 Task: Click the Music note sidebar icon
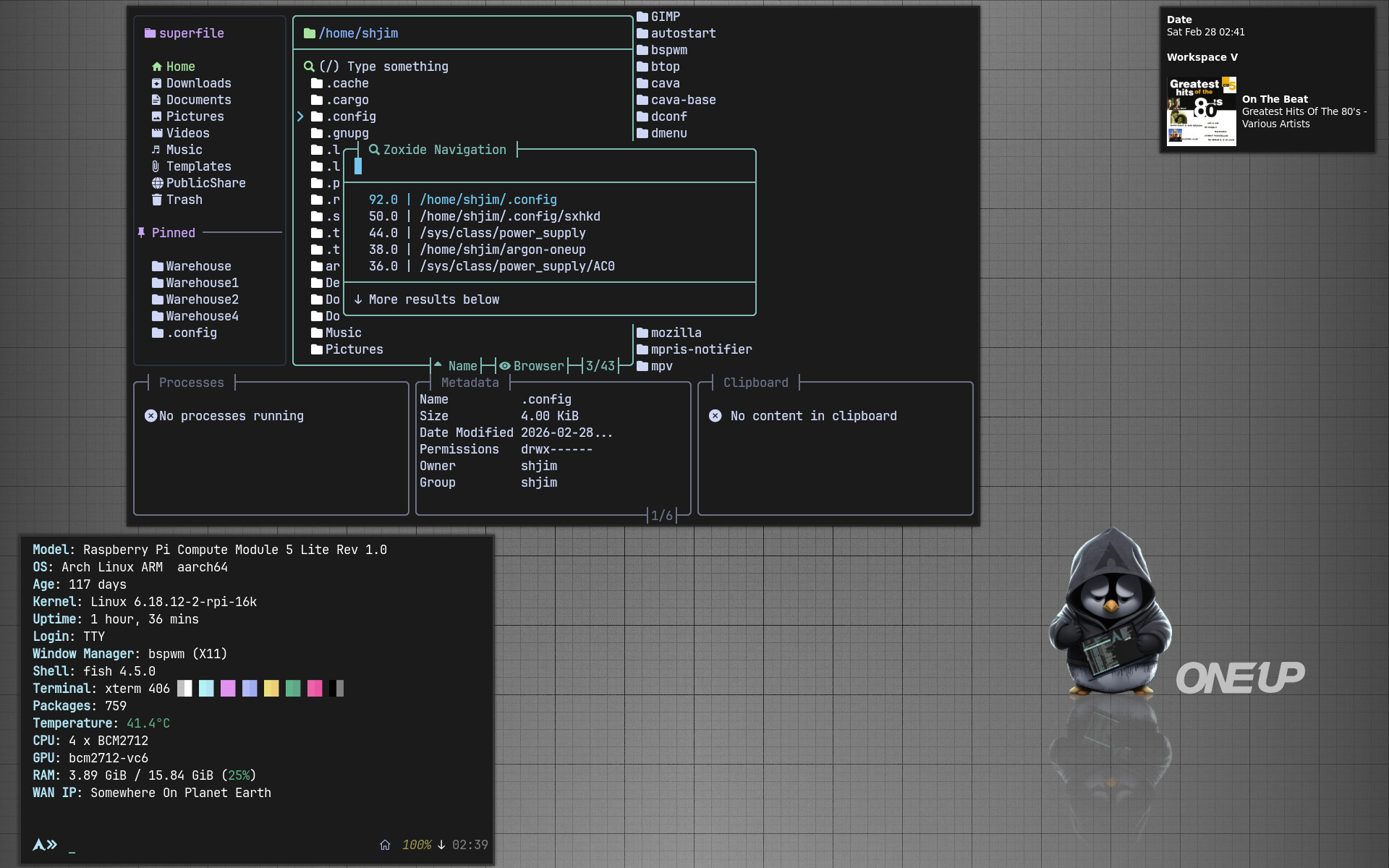tap(156, 150)
